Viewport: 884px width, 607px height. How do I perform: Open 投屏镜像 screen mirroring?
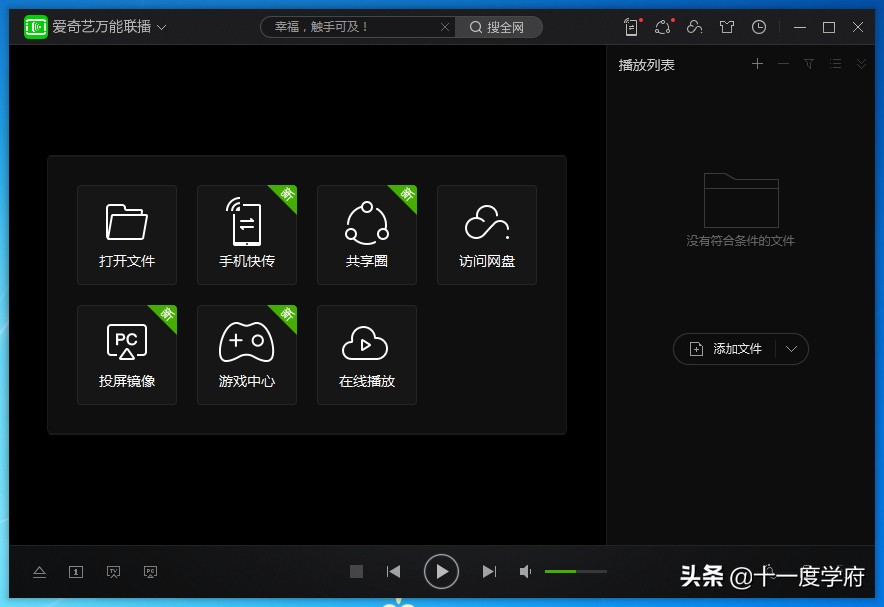tap(127, 354)
